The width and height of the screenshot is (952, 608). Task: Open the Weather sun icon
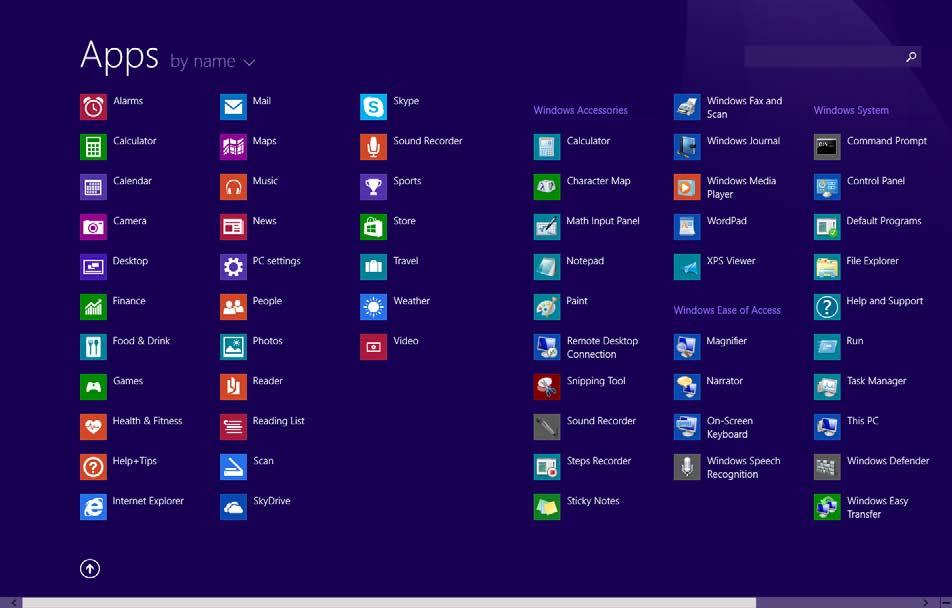click(x=373, y=307)
